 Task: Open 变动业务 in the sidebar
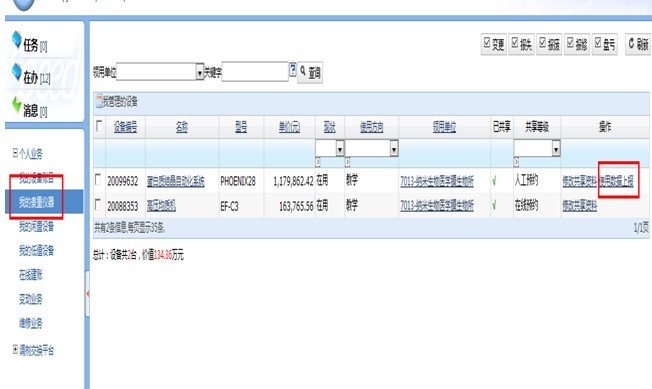click(x=30, y=299)
